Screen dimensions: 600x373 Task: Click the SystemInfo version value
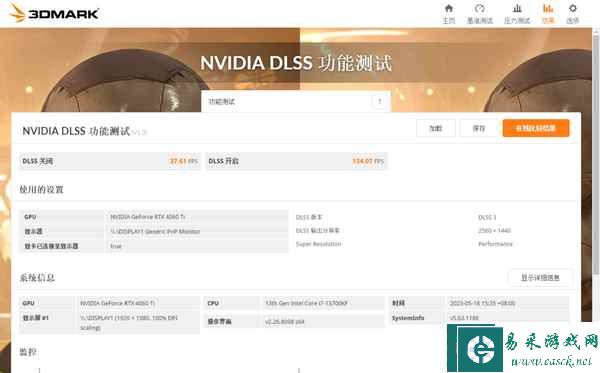point(464,318)
